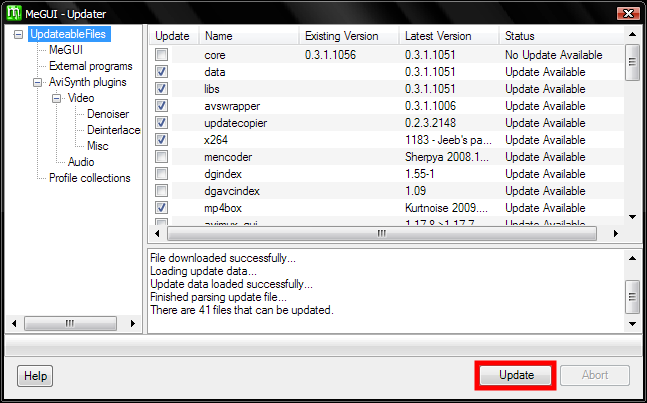Click file list scroll right arrow
The width and height of the screenshot is (647, 403).
point(616,233)
